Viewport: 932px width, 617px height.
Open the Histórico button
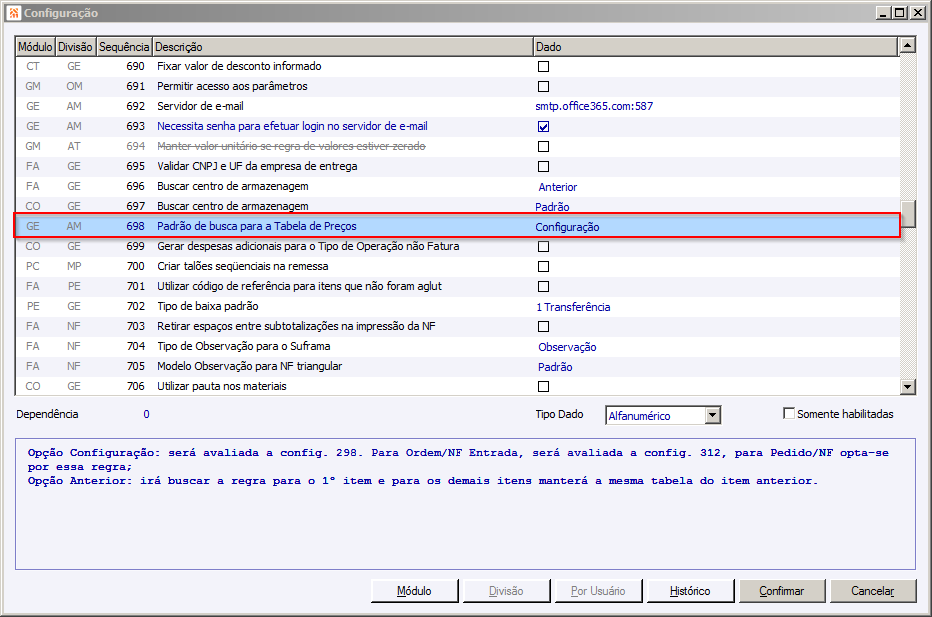tap(690, 591)
